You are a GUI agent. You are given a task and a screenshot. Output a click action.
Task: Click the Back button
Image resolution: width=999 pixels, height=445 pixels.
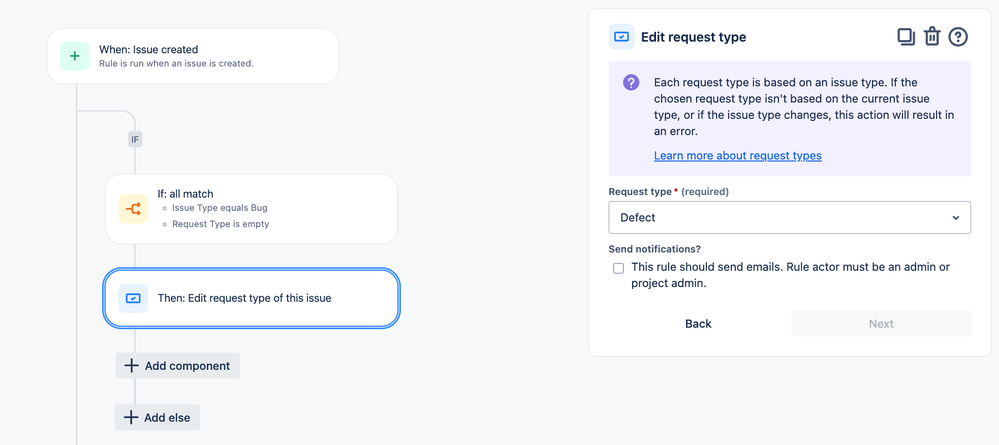coord(698,323)
